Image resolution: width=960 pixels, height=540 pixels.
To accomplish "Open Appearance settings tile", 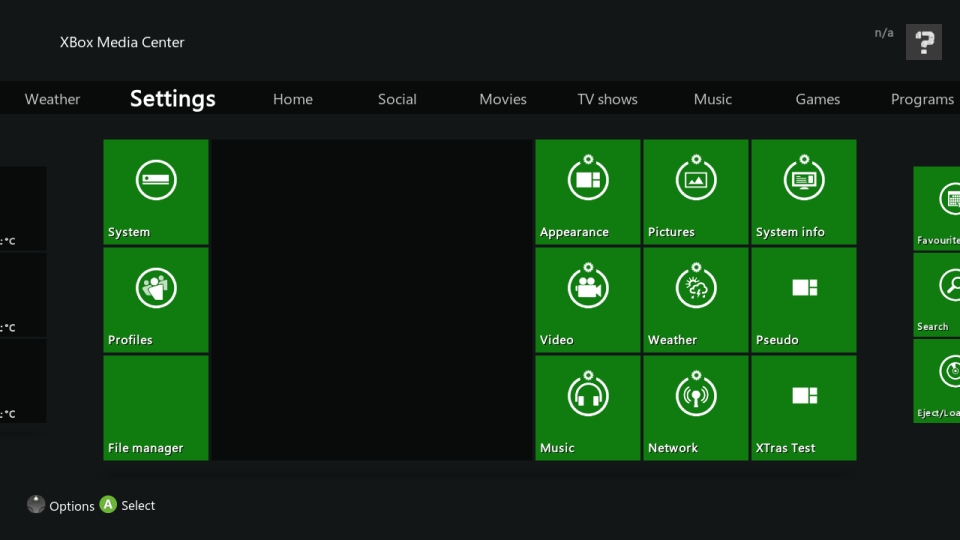I will point(588,192).
